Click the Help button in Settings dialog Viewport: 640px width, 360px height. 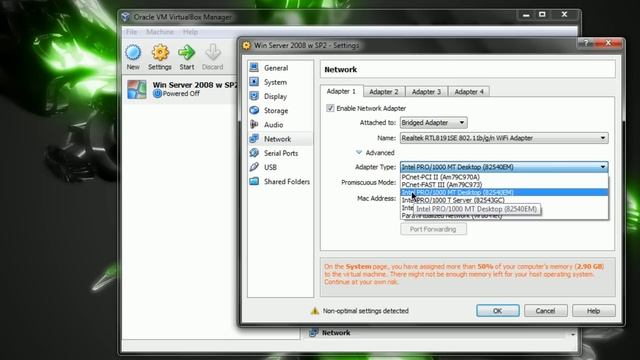[x=593, y=311]
